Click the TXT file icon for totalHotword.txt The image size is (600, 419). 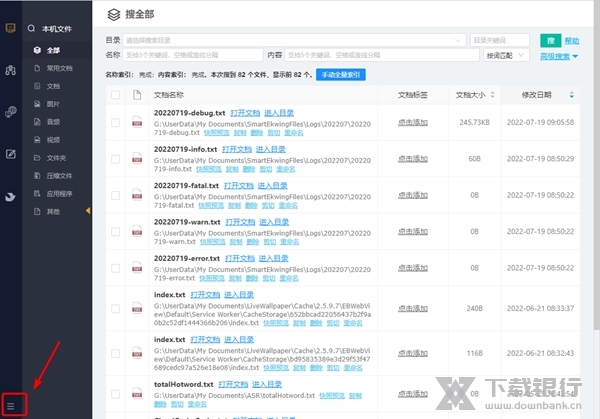tap(137, 393)
